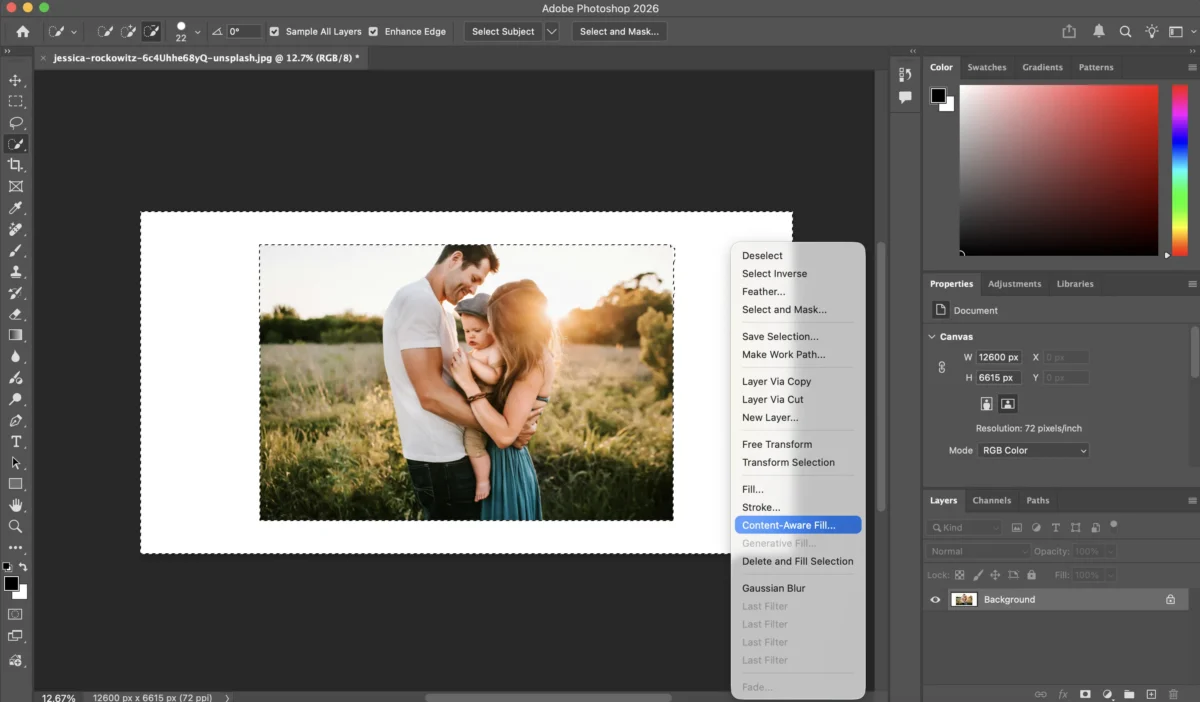Select the Gradient tool
This screenshot has height=702, width=1200.
pyautogui.click(x=15, y=335)
